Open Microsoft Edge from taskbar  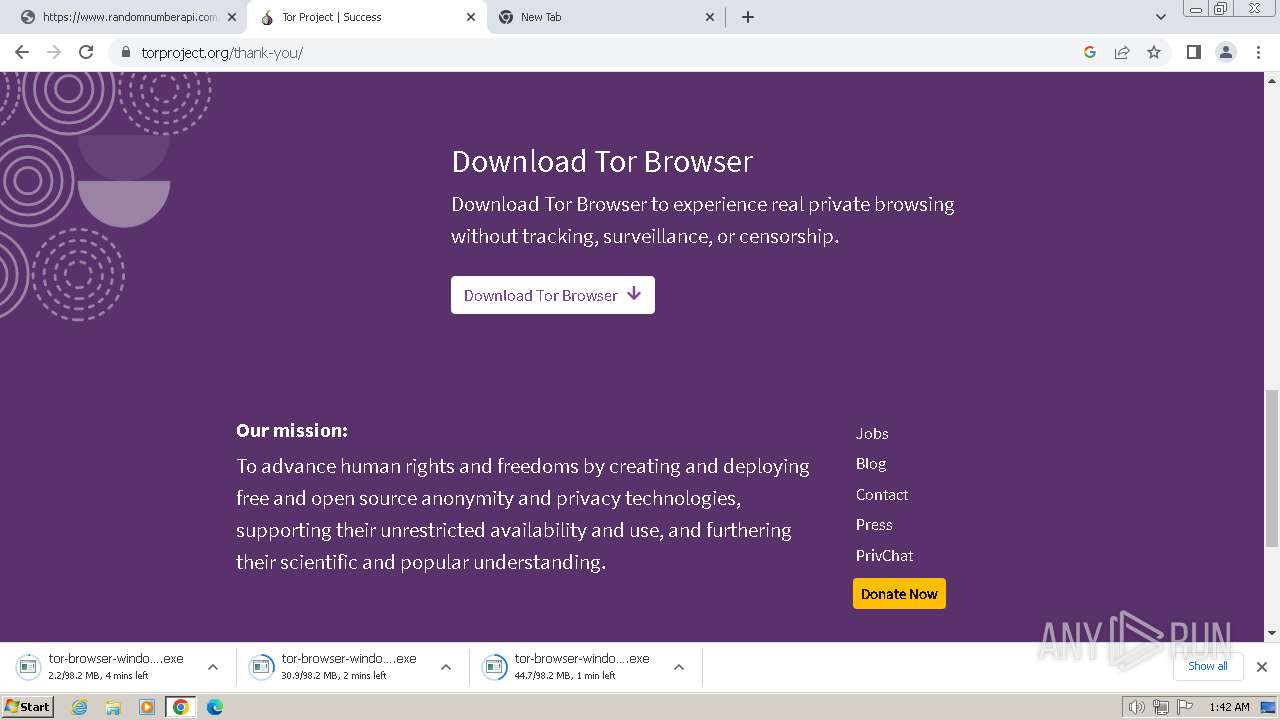pos(215,707)
